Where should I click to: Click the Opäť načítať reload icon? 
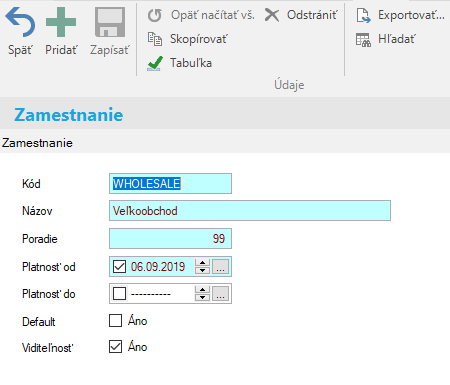(x=155, y=15)
